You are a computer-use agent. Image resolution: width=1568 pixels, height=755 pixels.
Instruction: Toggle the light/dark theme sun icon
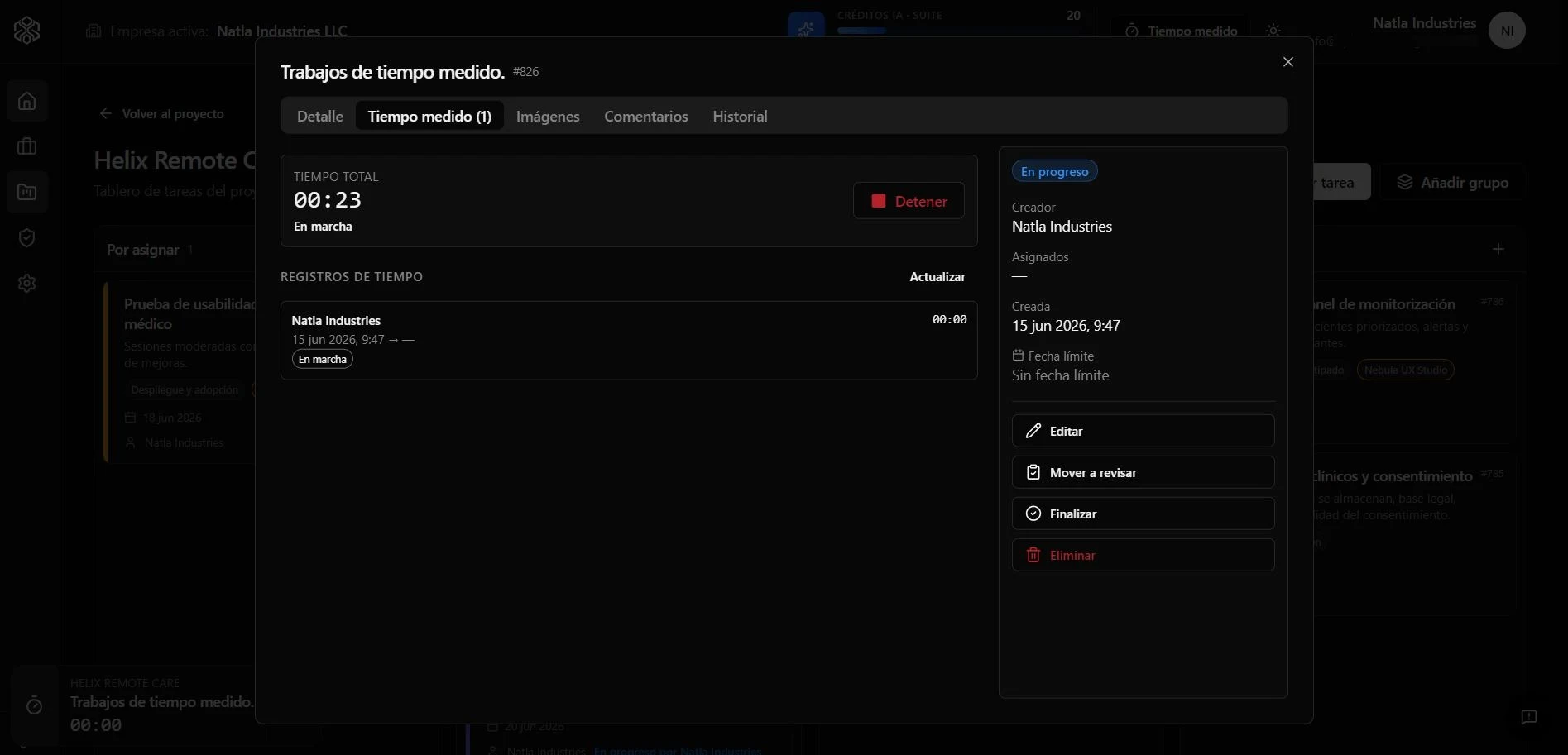coord(1273,31)
